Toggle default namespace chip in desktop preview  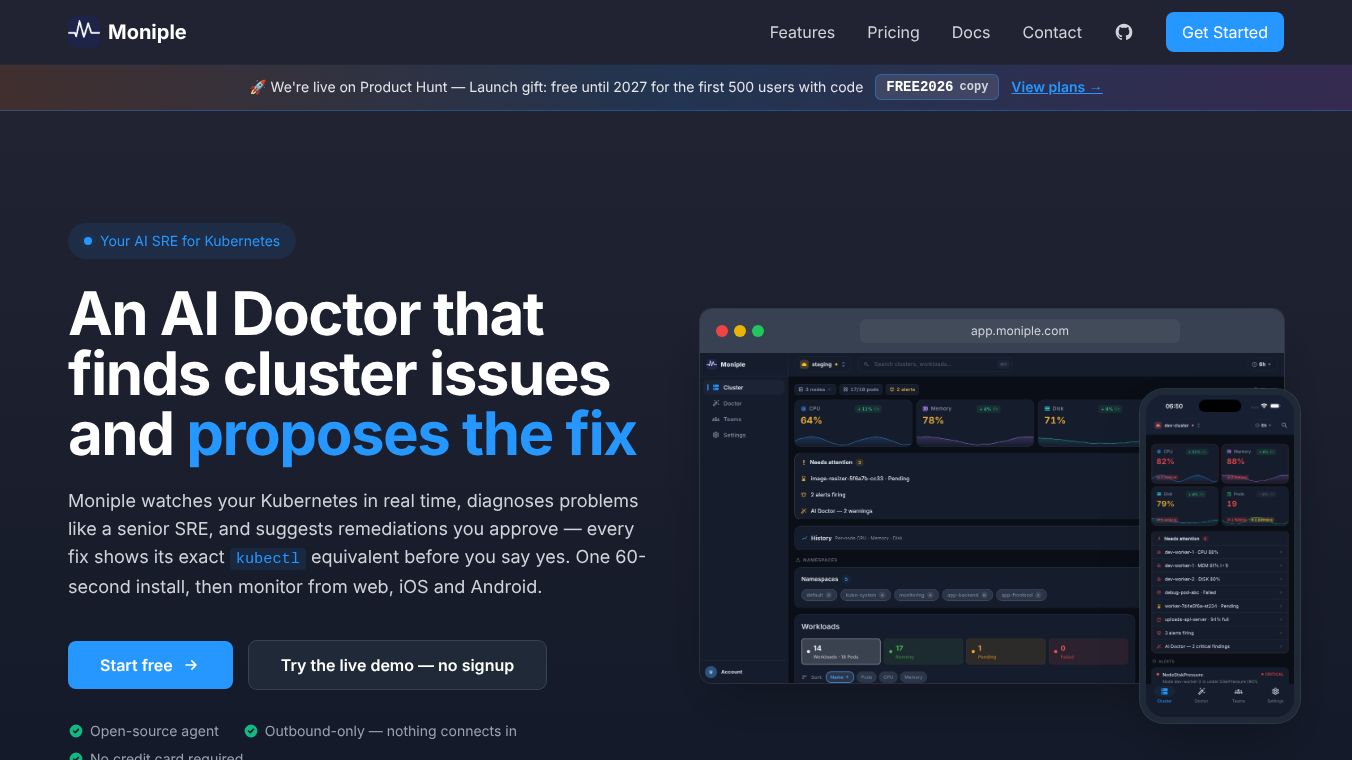coord(818,595)
